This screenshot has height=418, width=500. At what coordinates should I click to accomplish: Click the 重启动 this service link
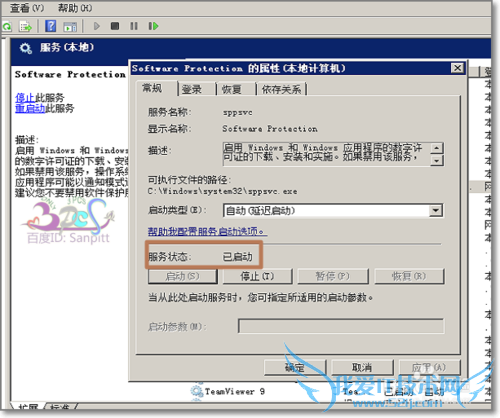pyautogui.click(x=30, y=108)
